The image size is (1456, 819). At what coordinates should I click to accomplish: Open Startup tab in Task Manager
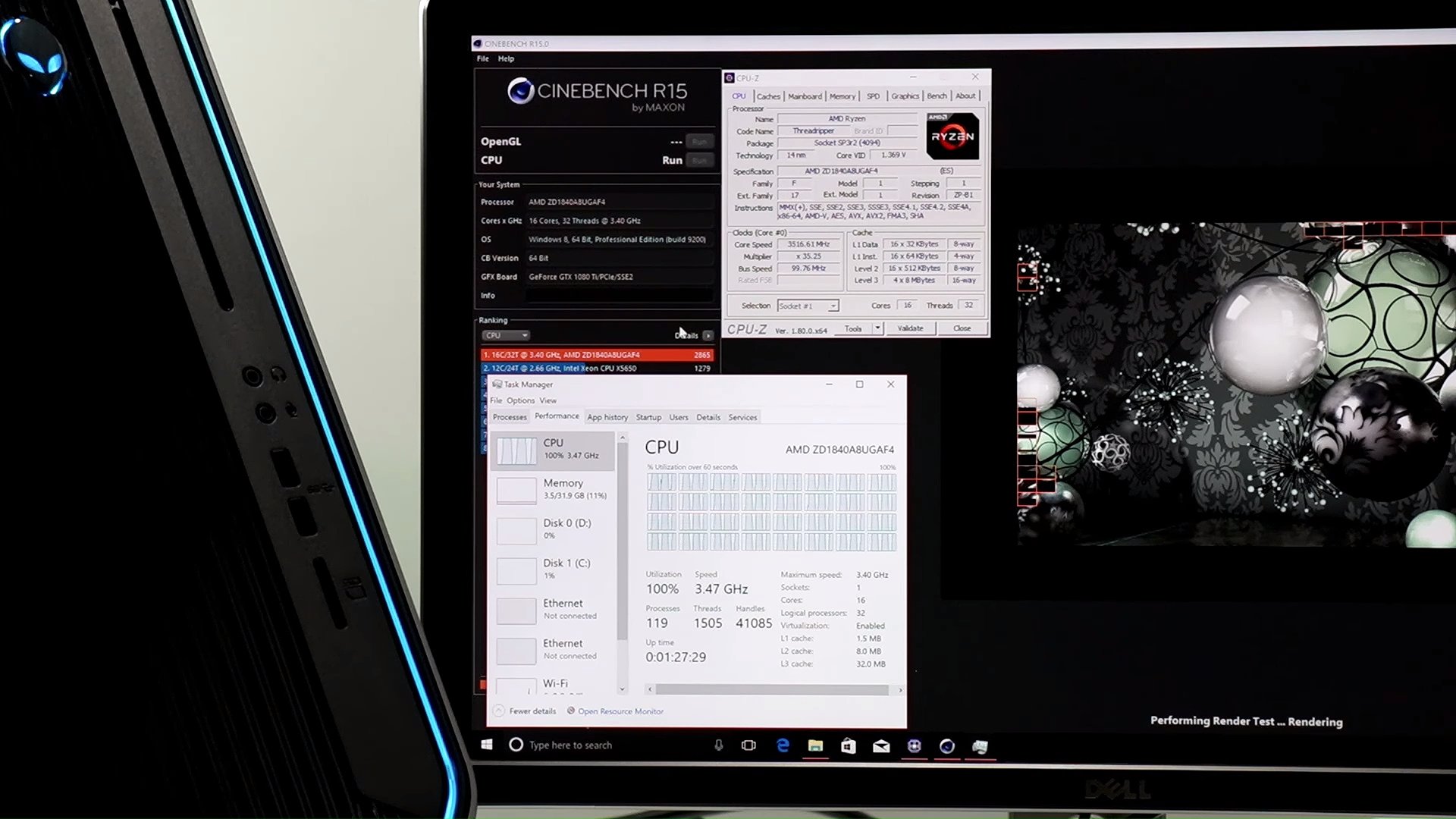click(x=648, y=417)
